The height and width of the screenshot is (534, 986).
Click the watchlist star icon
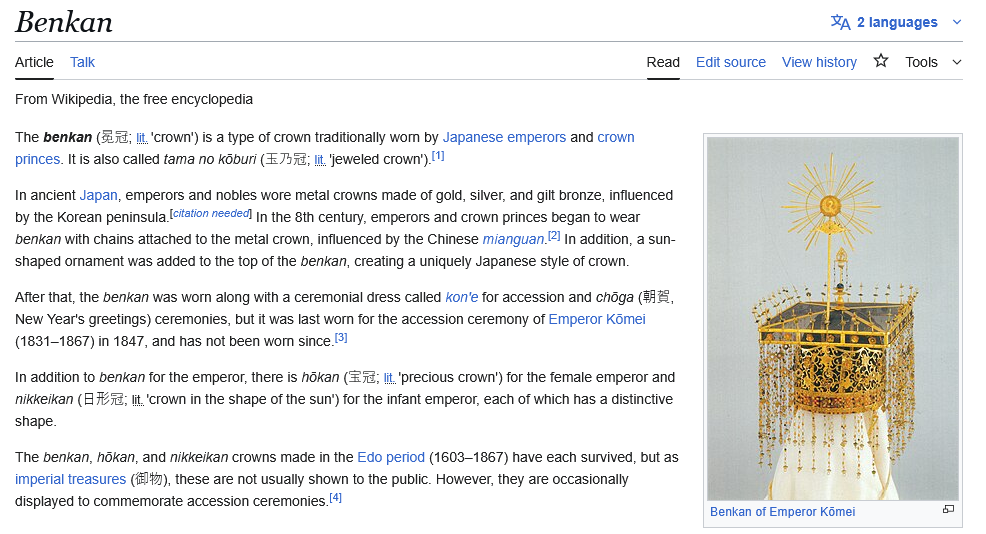pyautogui.click(x=880, y=61)
